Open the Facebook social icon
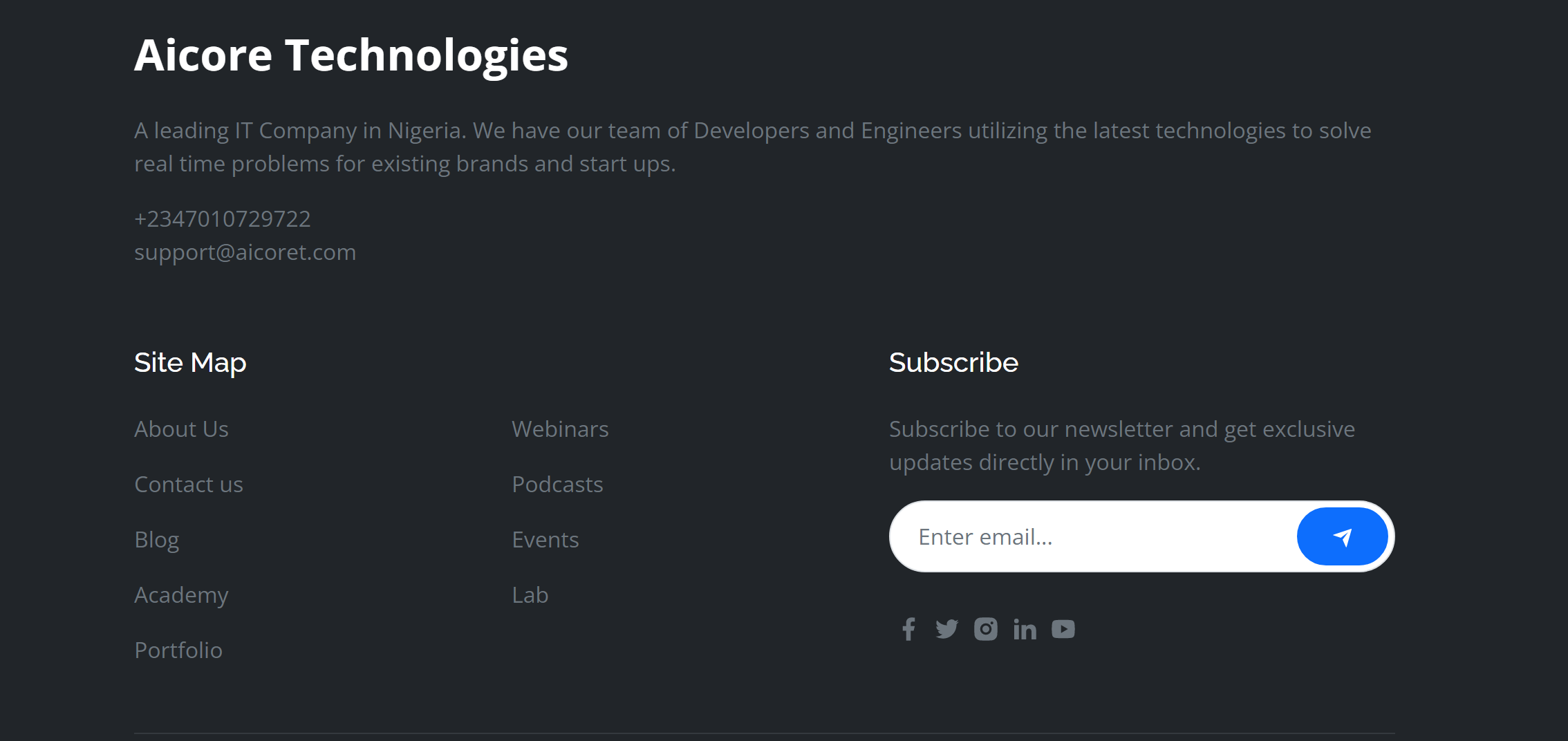1568x741 pixels. pos(908,629)
